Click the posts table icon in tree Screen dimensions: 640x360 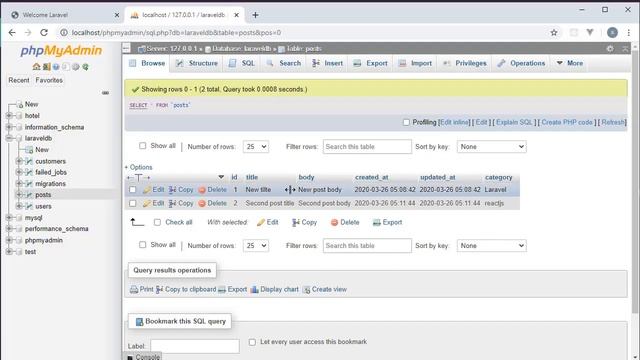point(29,195)
